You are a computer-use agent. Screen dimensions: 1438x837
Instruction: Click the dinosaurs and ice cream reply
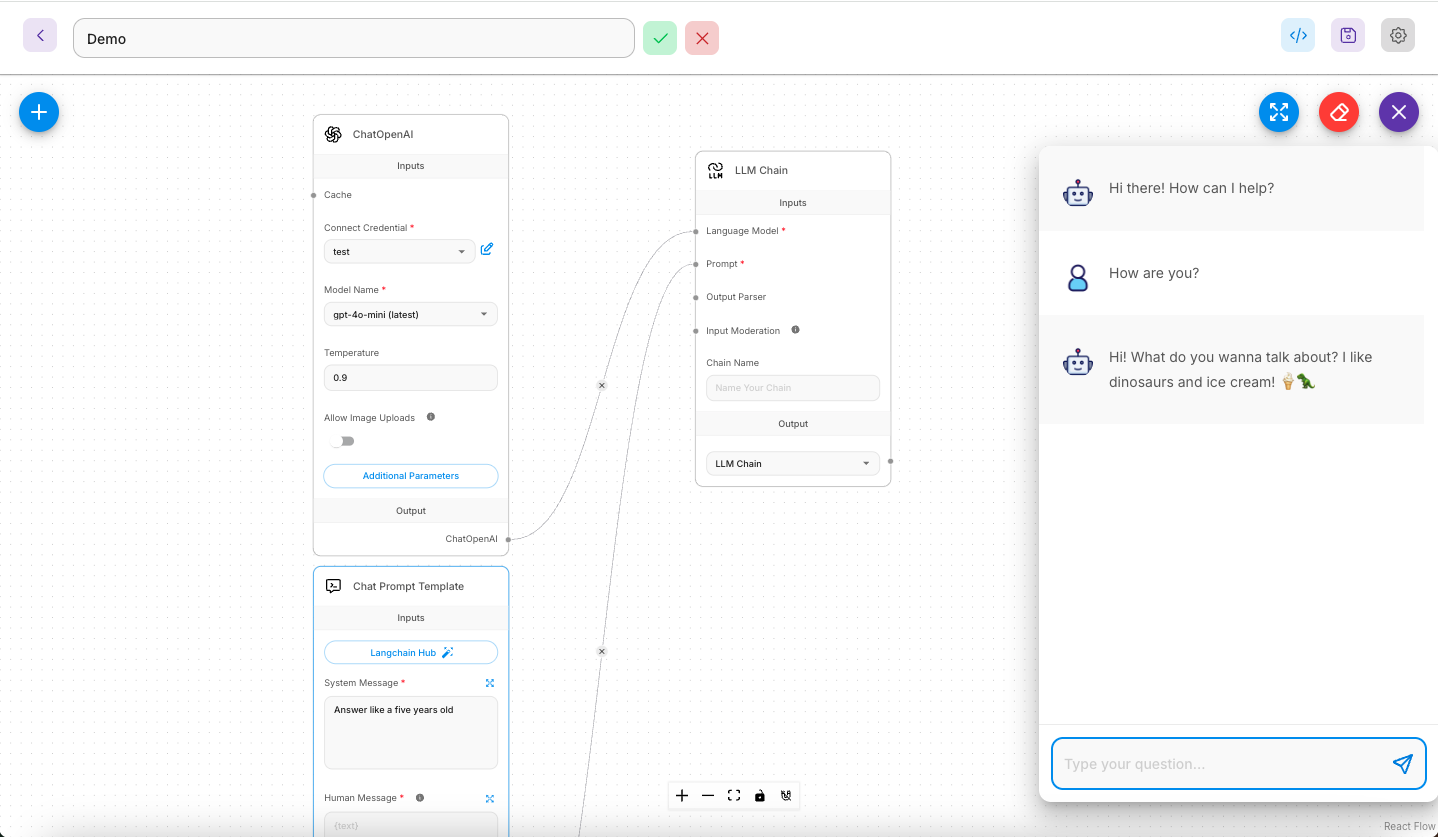(1241, 369)
